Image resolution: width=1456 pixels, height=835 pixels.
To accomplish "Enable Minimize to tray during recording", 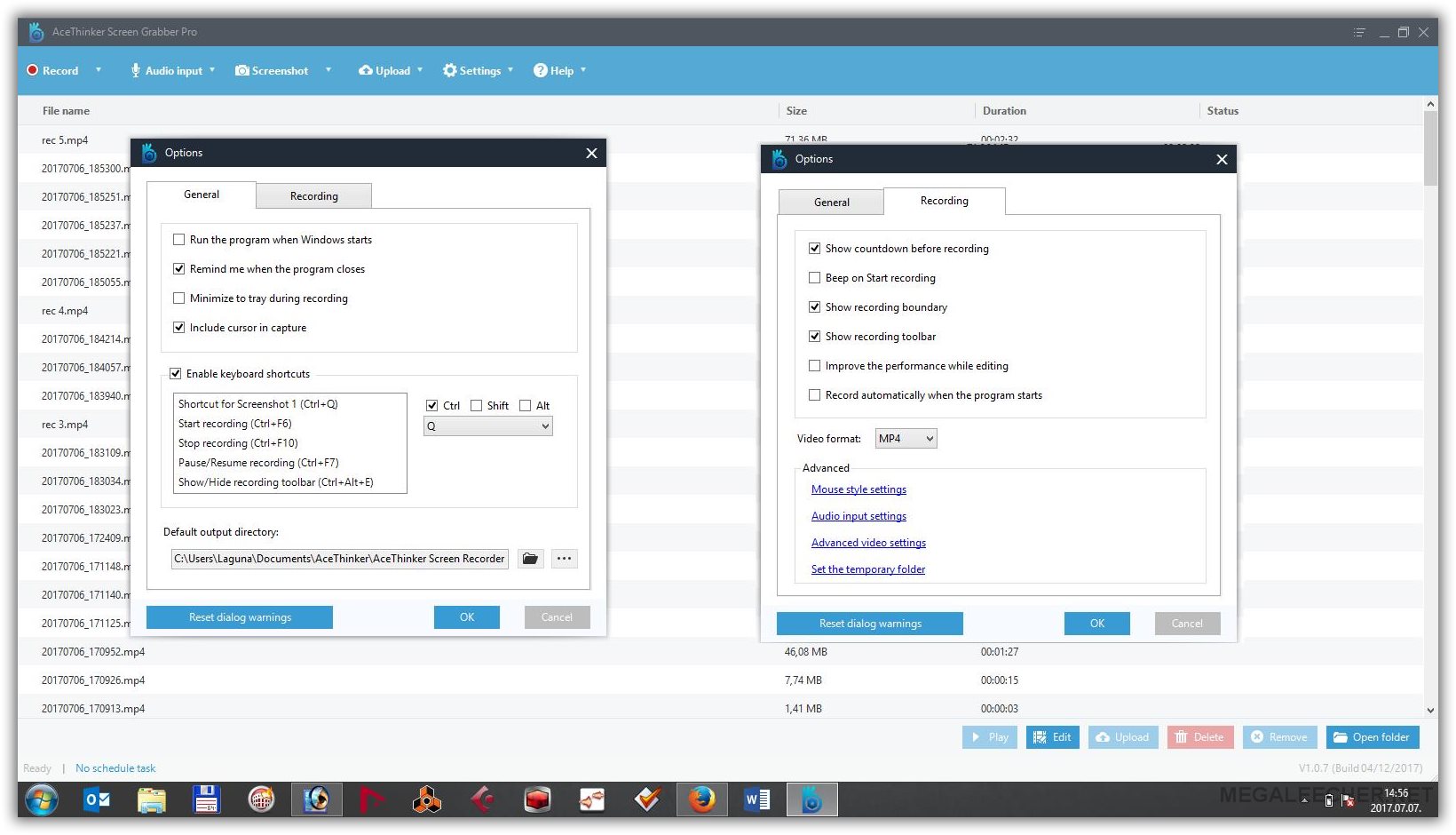I will (x=179, y=298).
